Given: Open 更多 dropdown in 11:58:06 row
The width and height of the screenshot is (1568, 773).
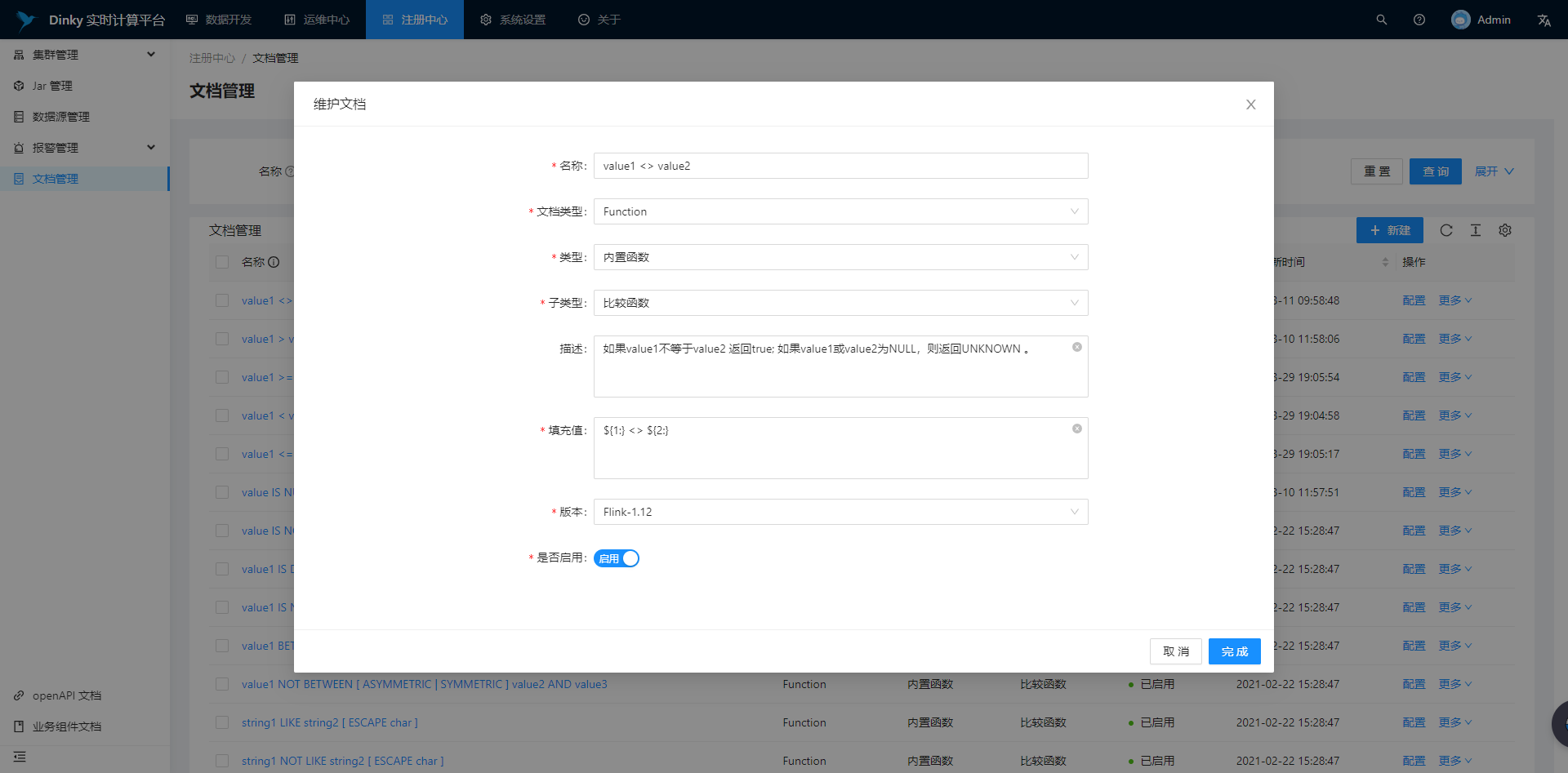Looking at the screenshot, I should [1455, 339].
